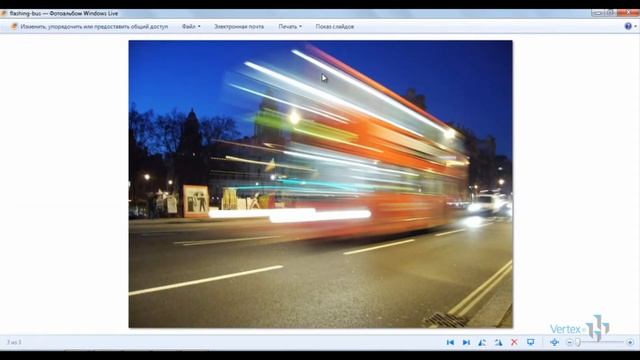Click Электронная почта in toolbar
Screen dimensions: 640x360
(x=239, y=27)
